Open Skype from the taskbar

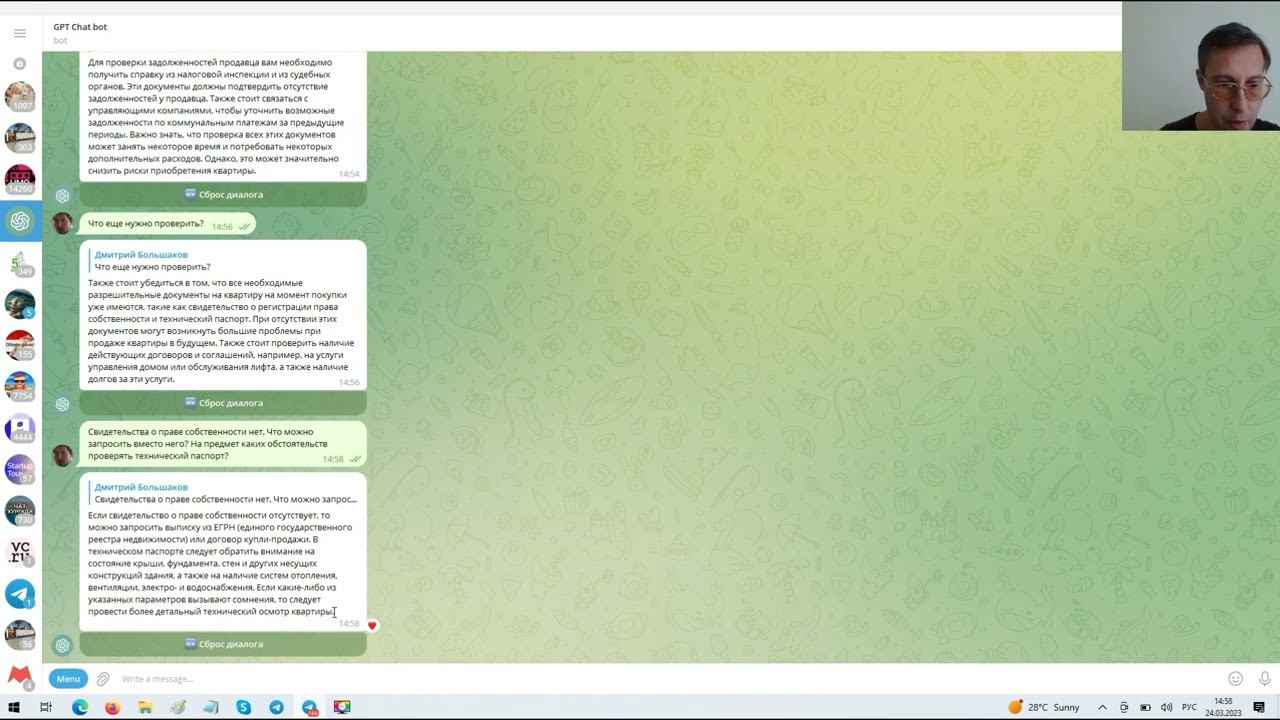point(244,707)
